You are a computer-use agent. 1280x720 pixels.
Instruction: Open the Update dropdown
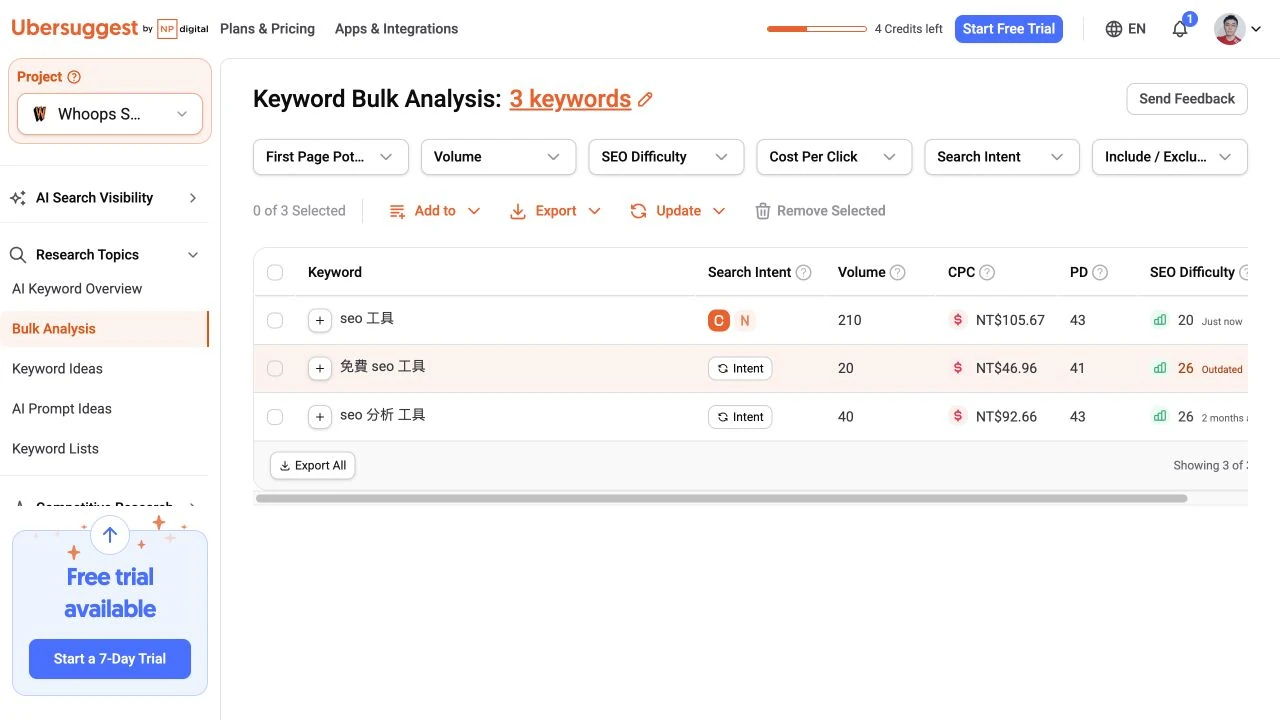tap(678, 211)
